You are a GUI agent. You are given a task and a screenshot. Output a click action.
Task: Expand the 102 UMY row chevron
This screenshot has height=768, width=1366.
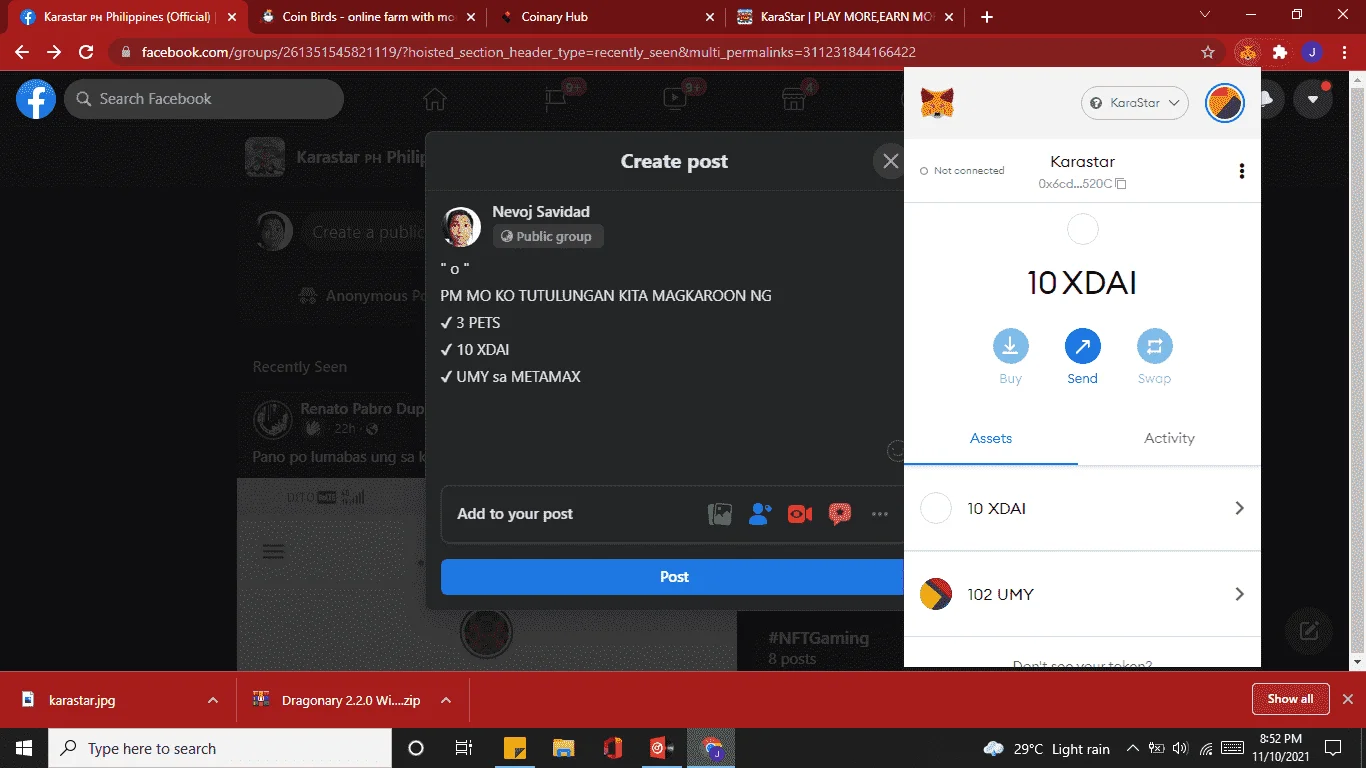[1239, 594]
